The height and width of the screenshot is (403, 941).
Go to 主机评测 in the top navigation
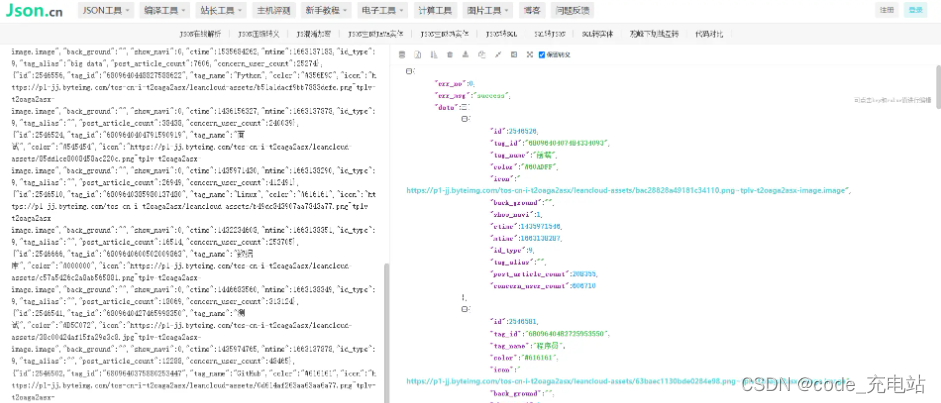pyautogui.click(x=273, y=10)
